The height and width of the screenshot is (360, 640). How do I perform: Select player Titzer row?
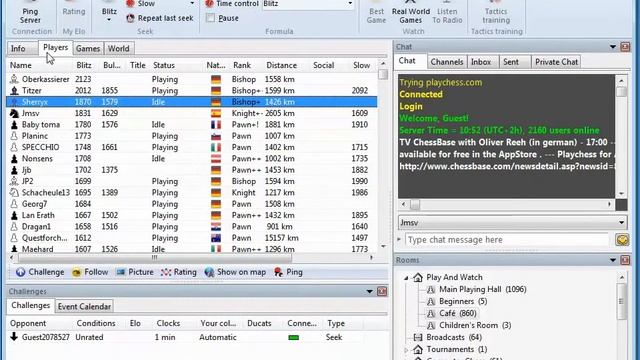click(192, 91)
